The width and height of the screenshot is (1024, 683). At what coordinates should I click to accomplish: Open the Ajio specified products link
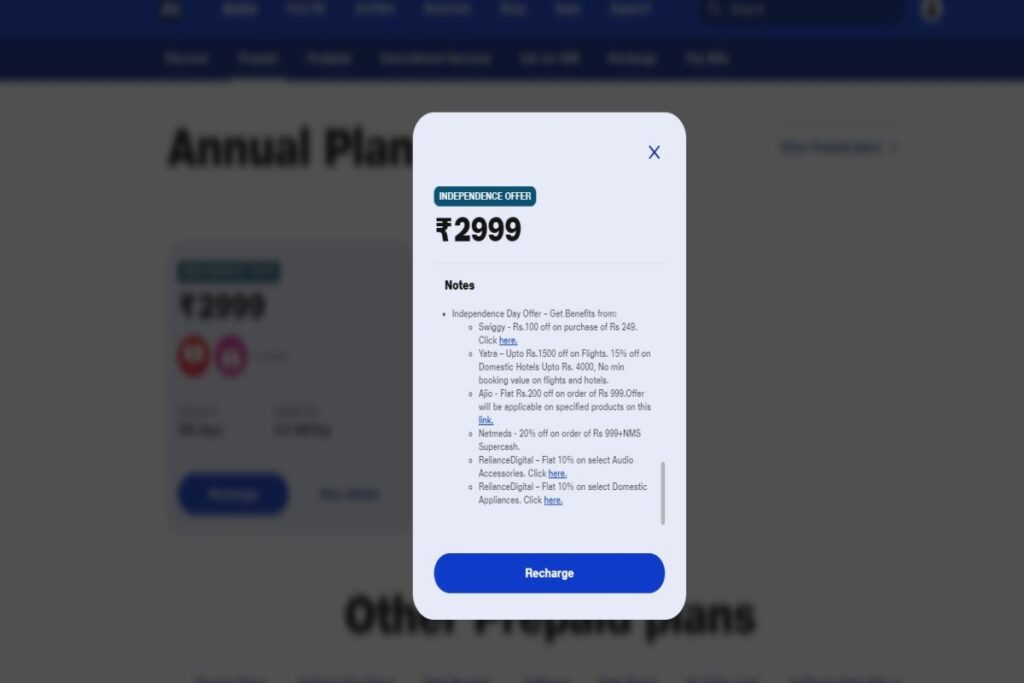tap(485, 420)
